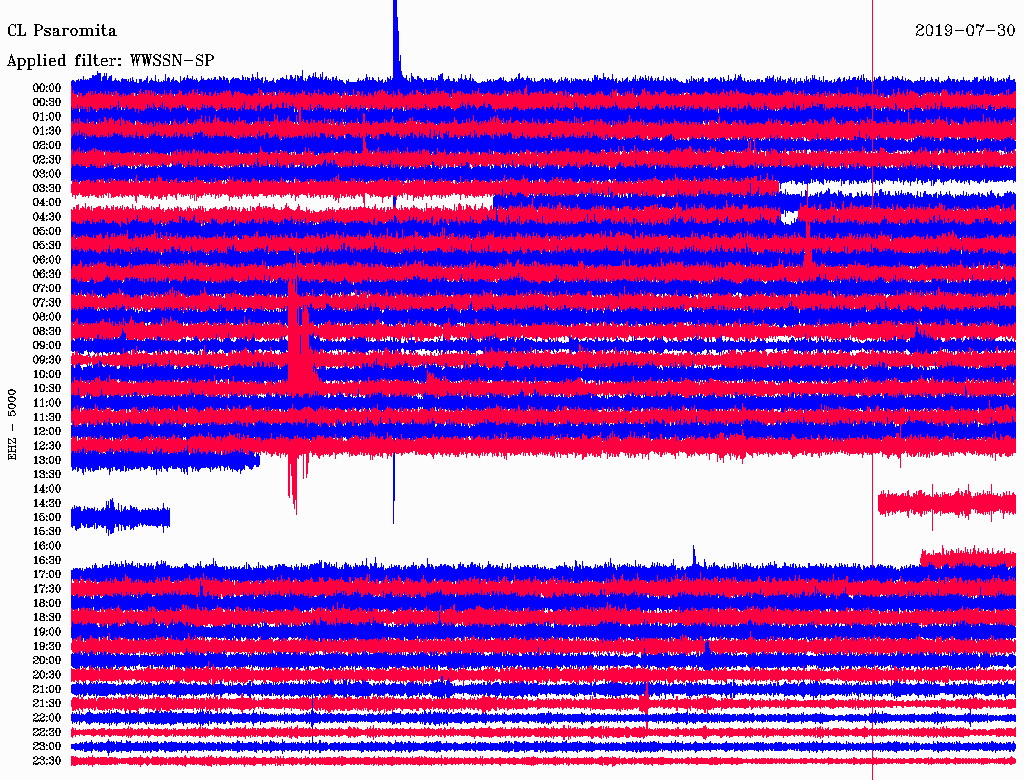
Task: Click the 02:00 time label
Action: coord(47,145)
